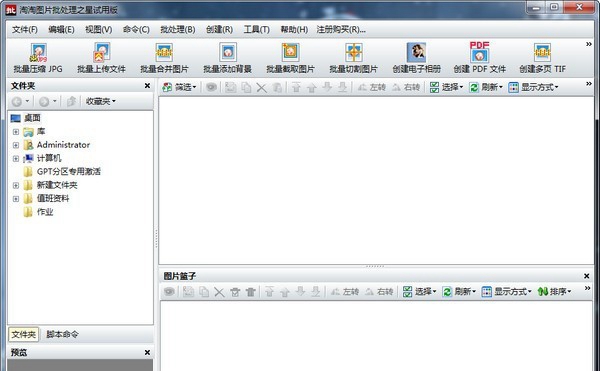Close the 文件夹 panel
This screenshot has width=600, height=371.
tap(147, 86)
